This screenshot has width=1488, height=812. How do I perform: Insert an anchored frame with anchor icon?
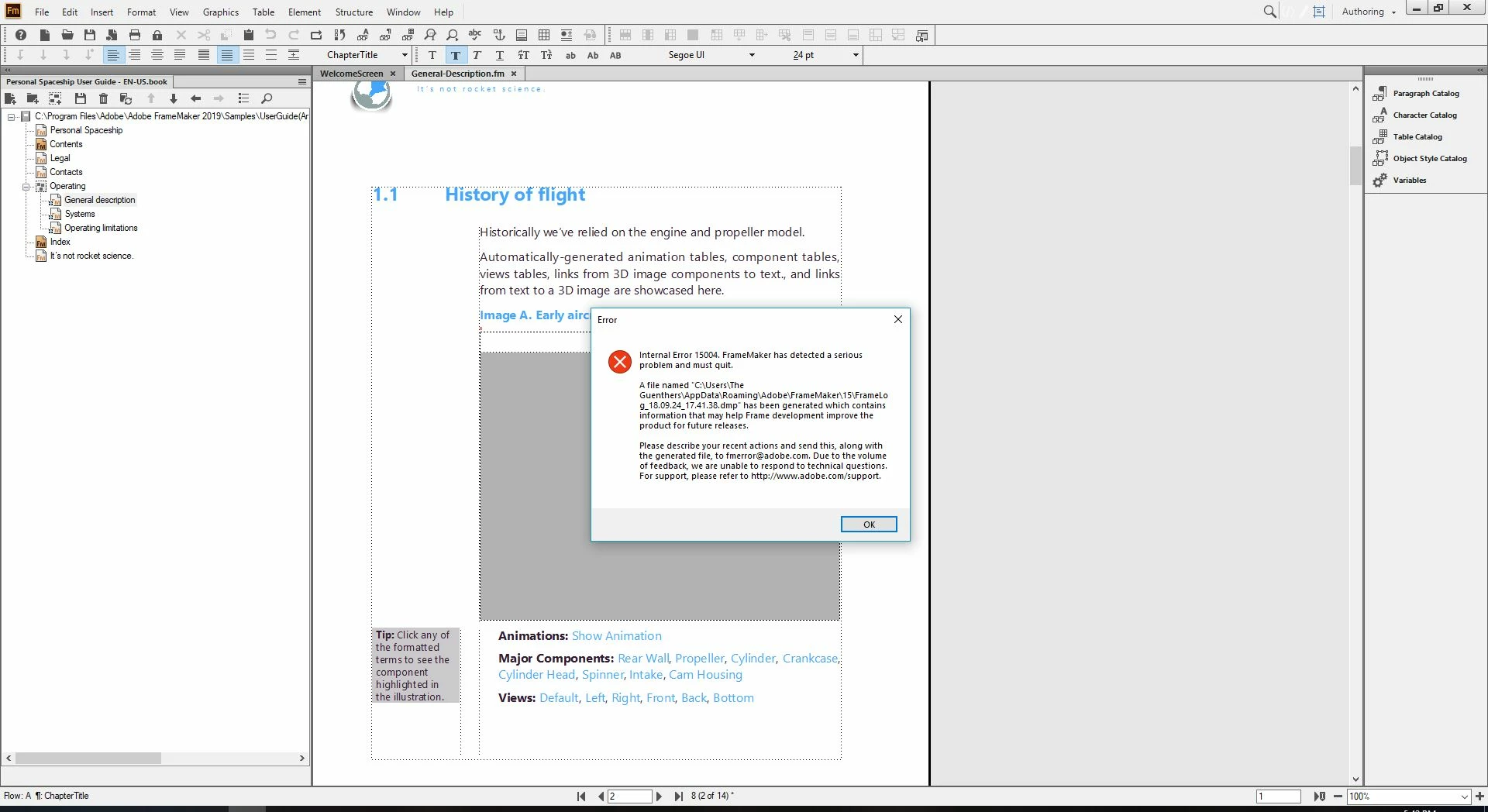(499, 35)
